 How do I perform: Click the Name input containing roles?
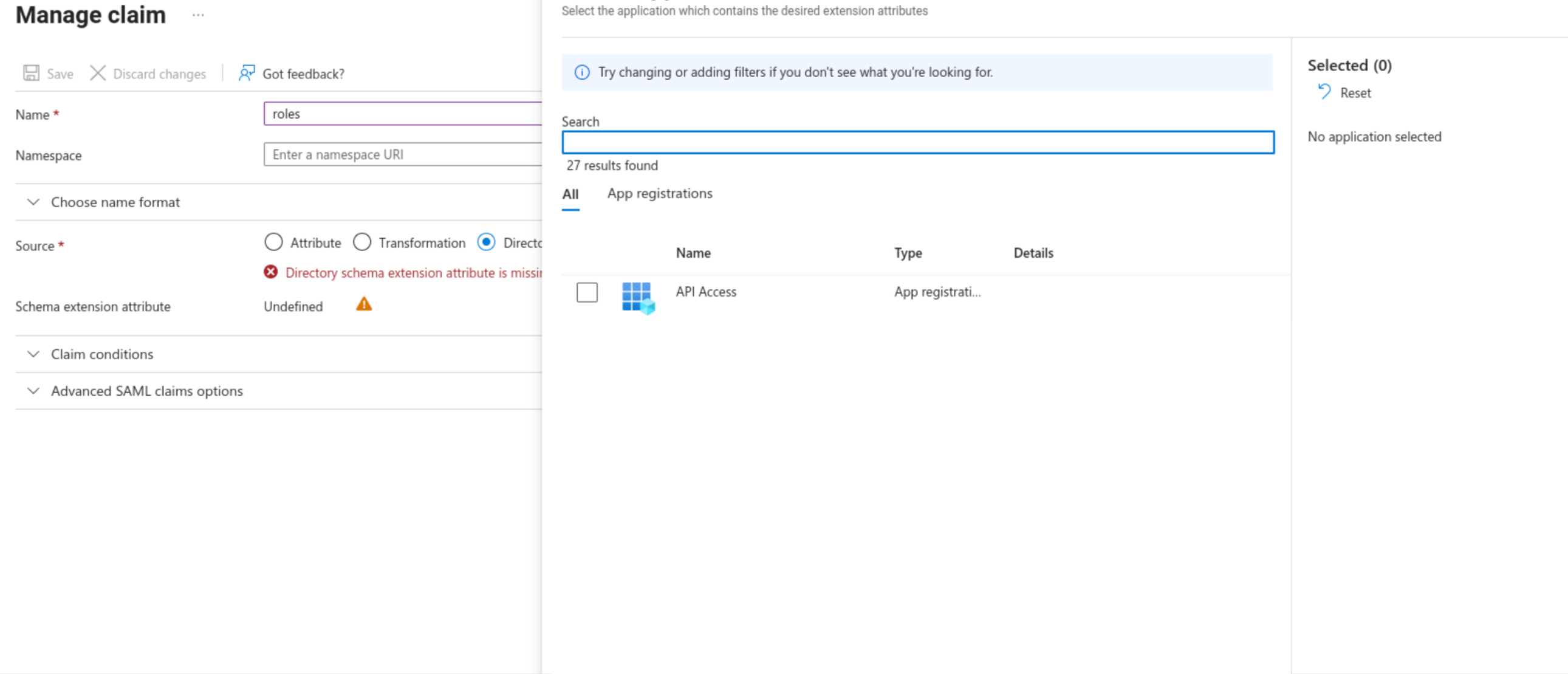click(402, 114)
